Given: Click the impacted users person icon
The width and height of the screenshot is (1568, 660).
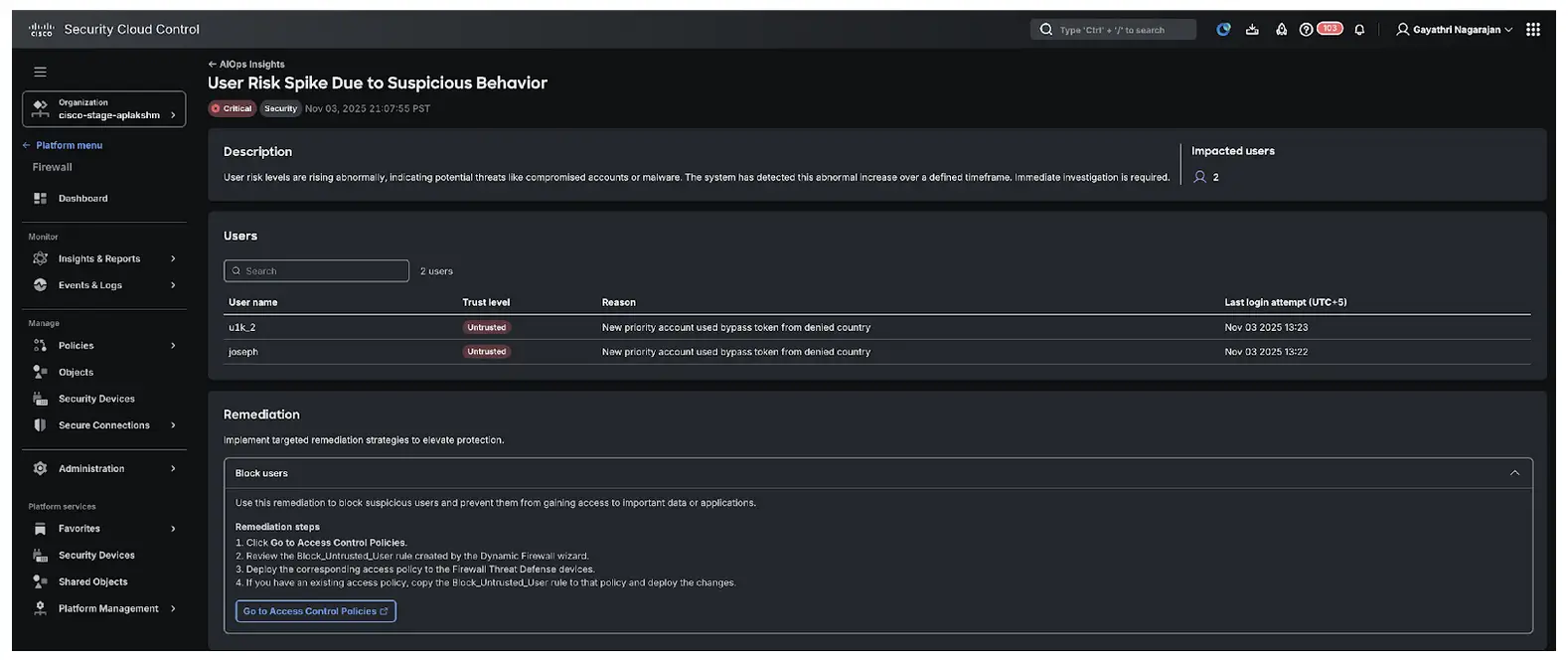Looking at the screenshot, I should coord(1200,177).
